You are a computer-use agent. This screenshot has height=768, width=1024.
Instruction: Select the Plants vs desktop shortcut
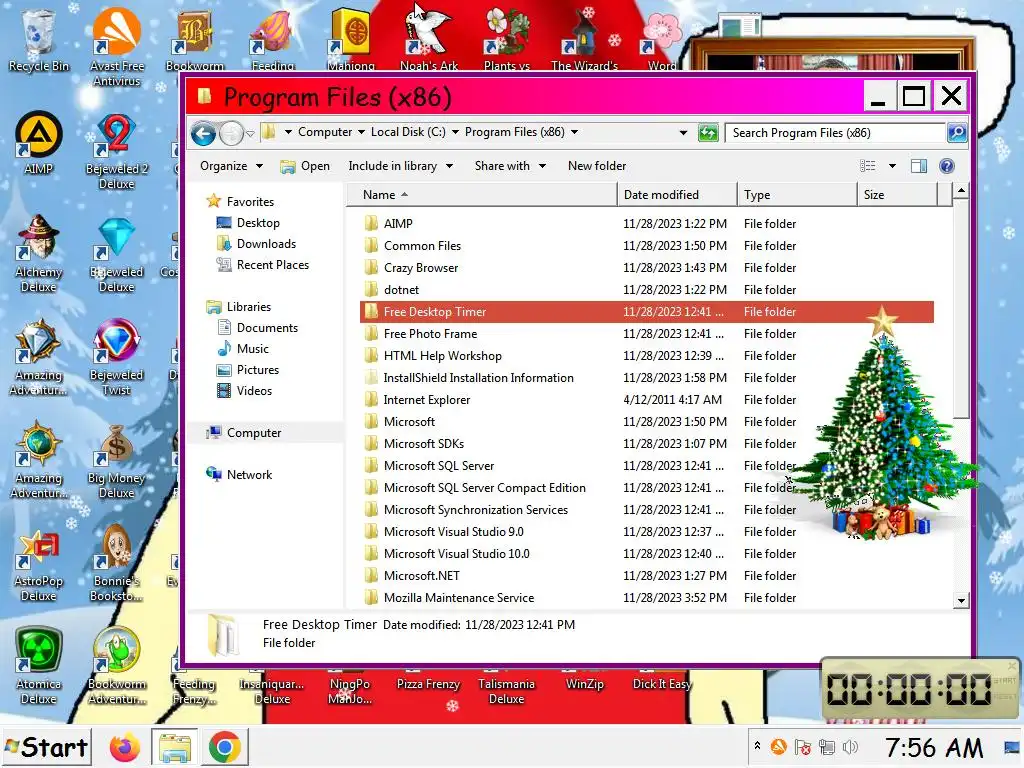tap(507, 39)
